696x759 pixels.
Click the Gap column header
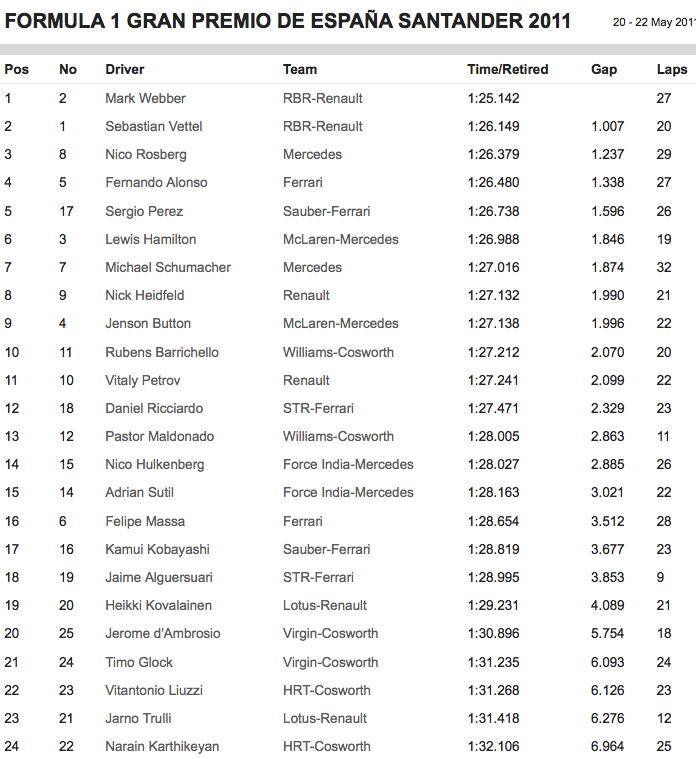604,70
